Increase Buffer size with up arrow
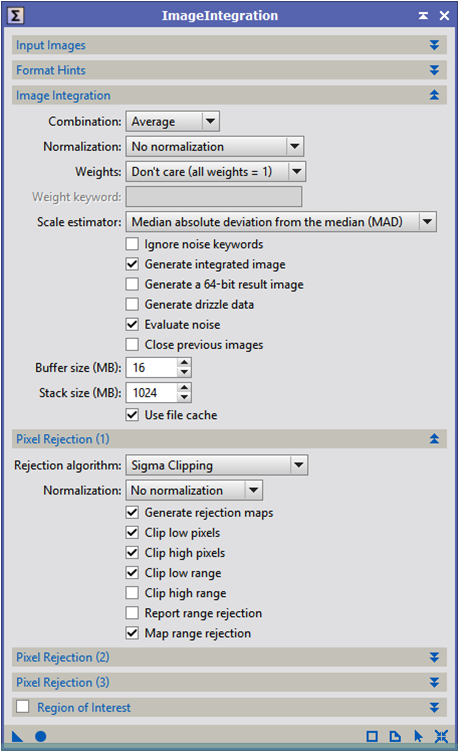Viewport: 459px width, 752px height. coord(184,363)
